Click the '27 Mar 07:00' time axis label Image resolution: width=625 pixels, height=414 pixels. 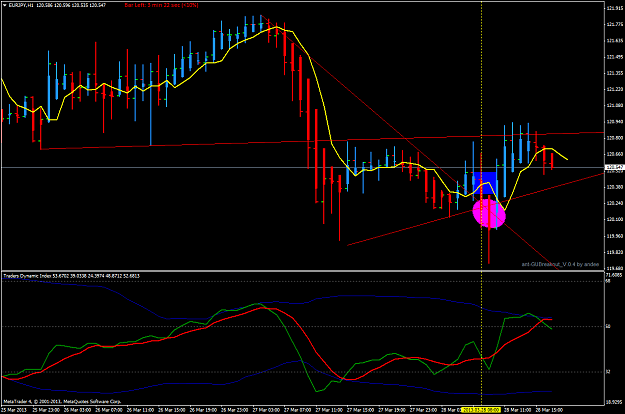point(298,410)
